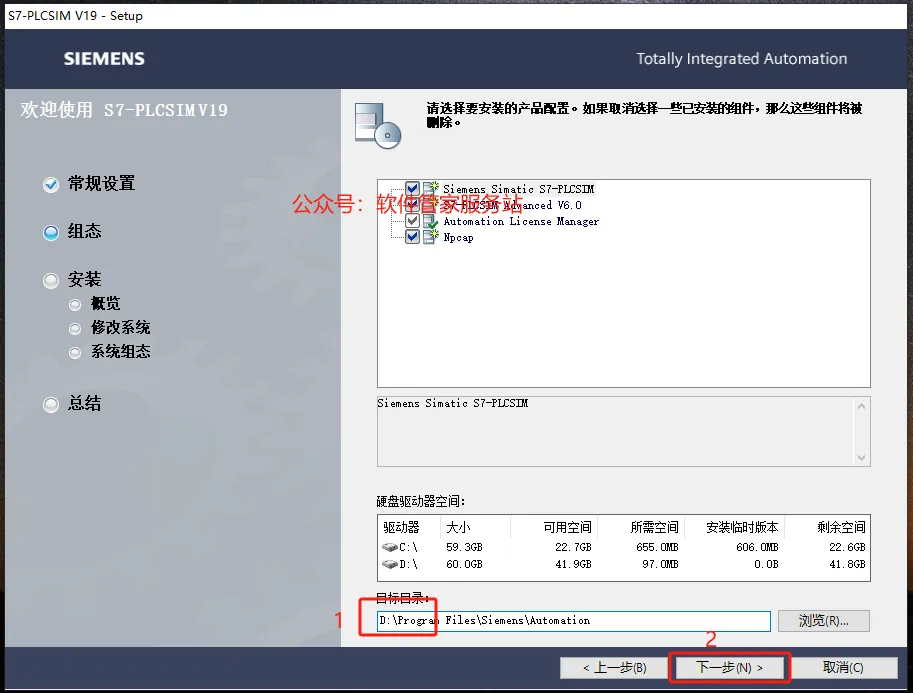Click the 97.0MB required space cell
913x693 pixels.
pyautogui.click(x=660, y=564)
